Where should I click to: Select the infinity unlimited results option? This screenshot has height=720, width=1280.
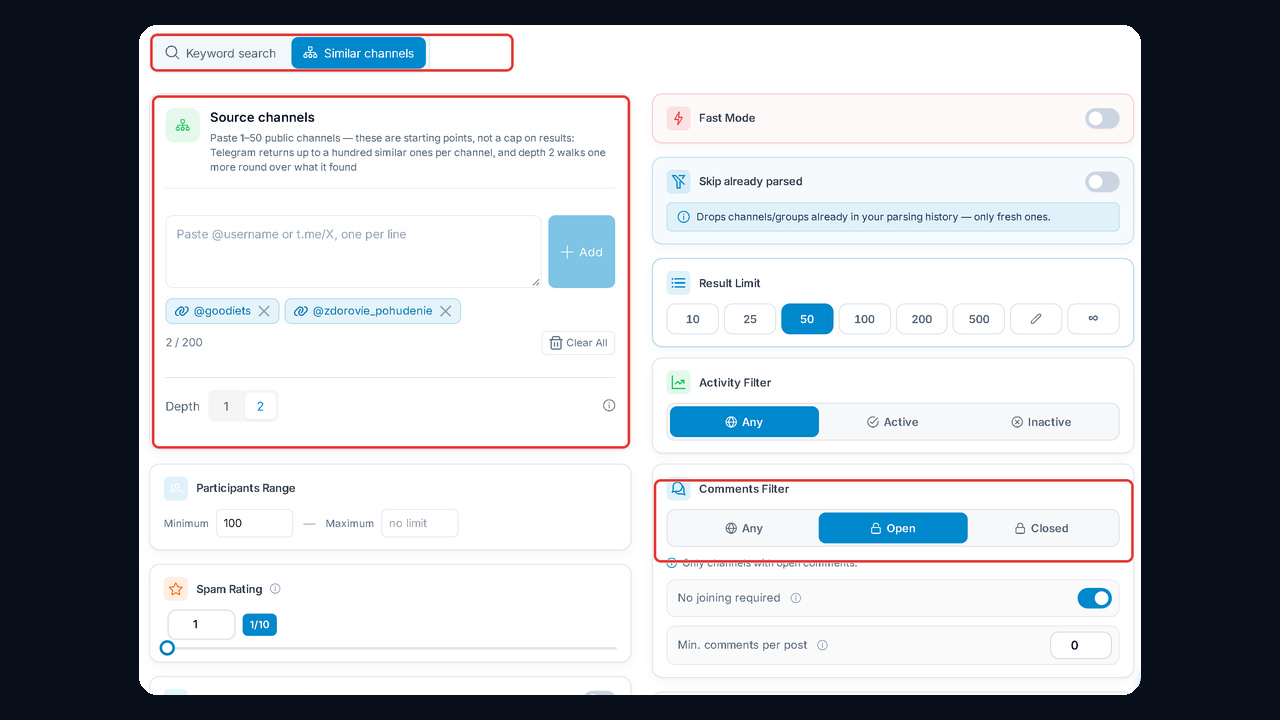(x=1093, y=319)
